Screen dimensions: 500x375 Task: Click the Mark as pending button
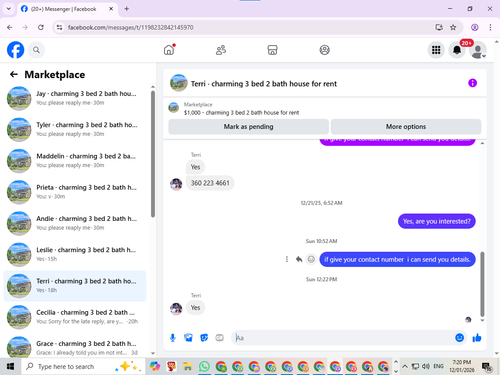248,127
